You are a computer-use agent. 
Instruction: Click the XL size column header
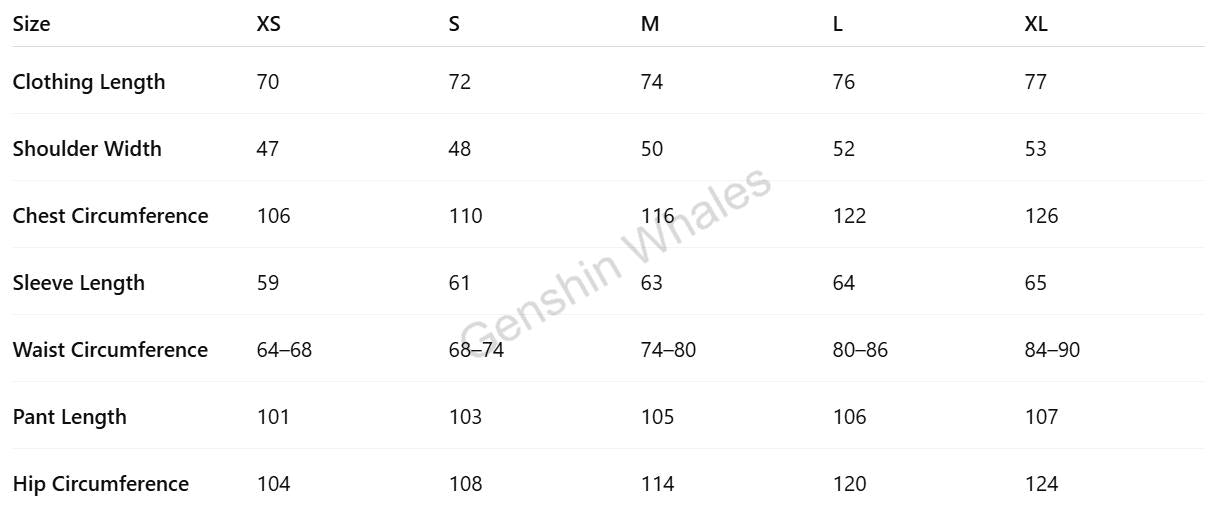[1036, 24]
